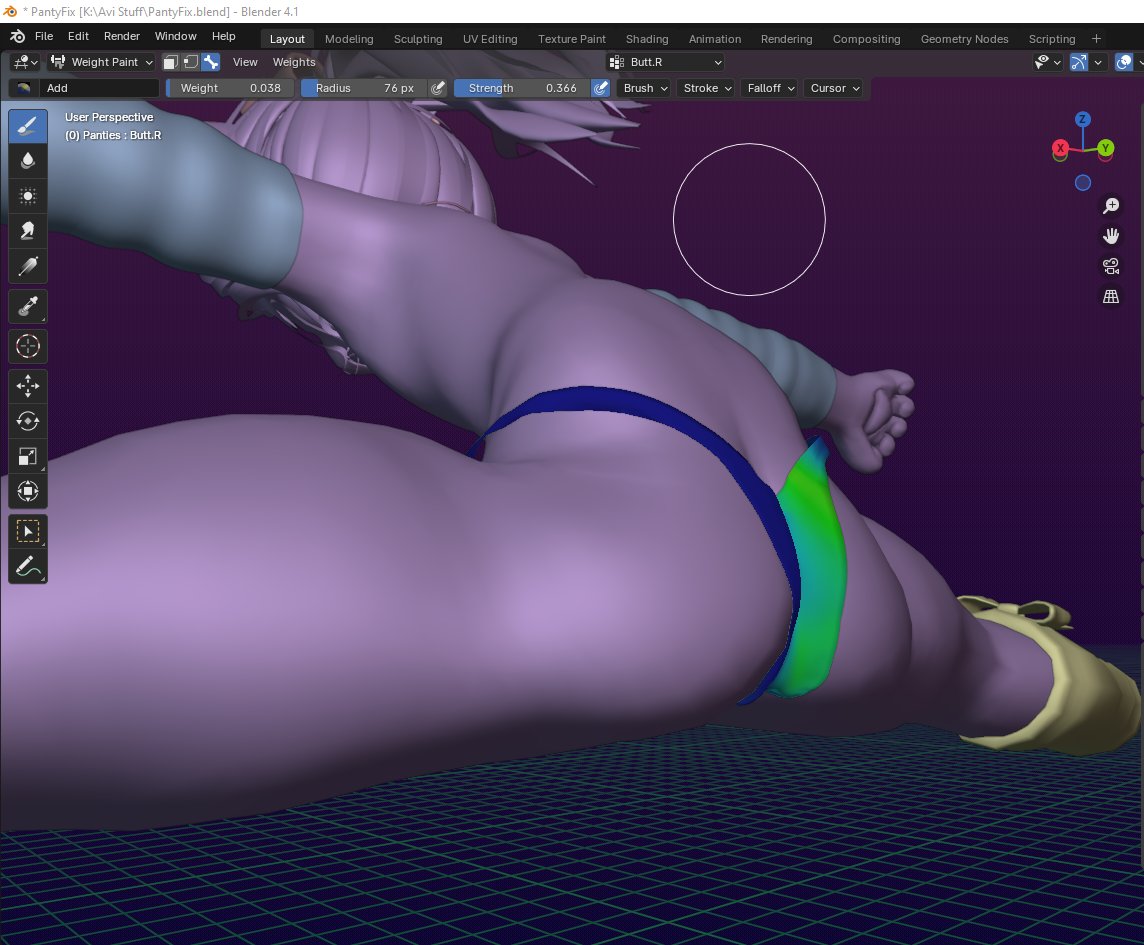Toggle viewport overlays display
This screenshot has height=945, width=1144.
click(1124, 62)
